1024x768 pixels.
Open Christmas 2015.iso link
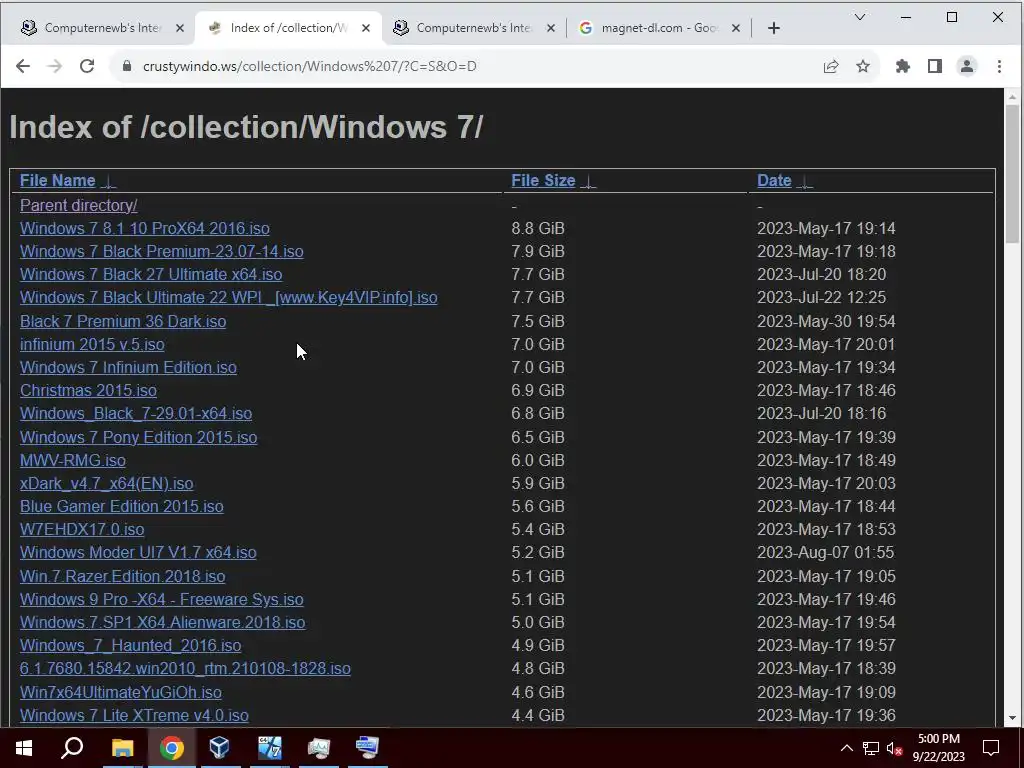coord(88,390)
